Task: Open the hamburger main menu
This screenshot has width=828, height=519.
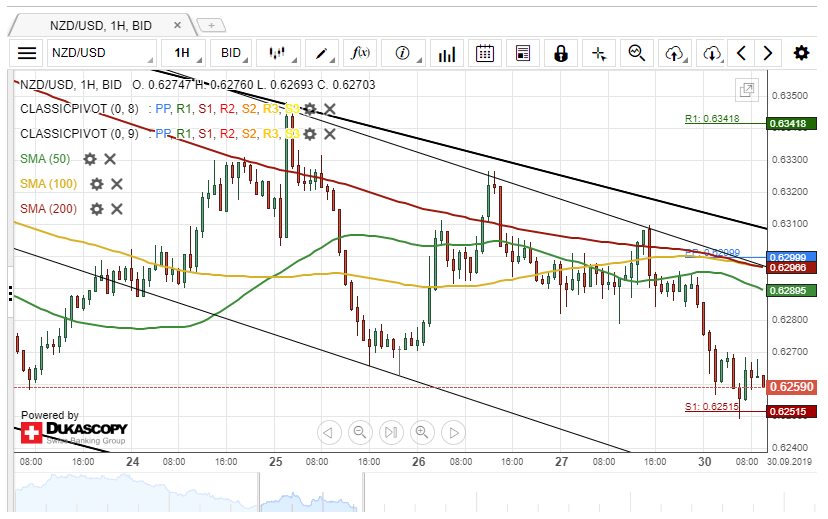Action: point(27,53)
